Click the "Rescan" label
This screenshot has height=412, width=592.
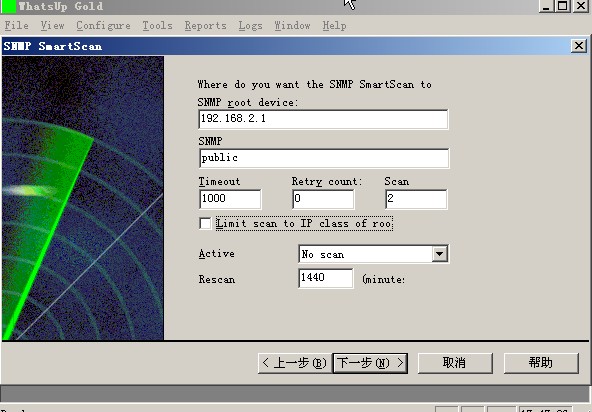[x=217, y=280]
